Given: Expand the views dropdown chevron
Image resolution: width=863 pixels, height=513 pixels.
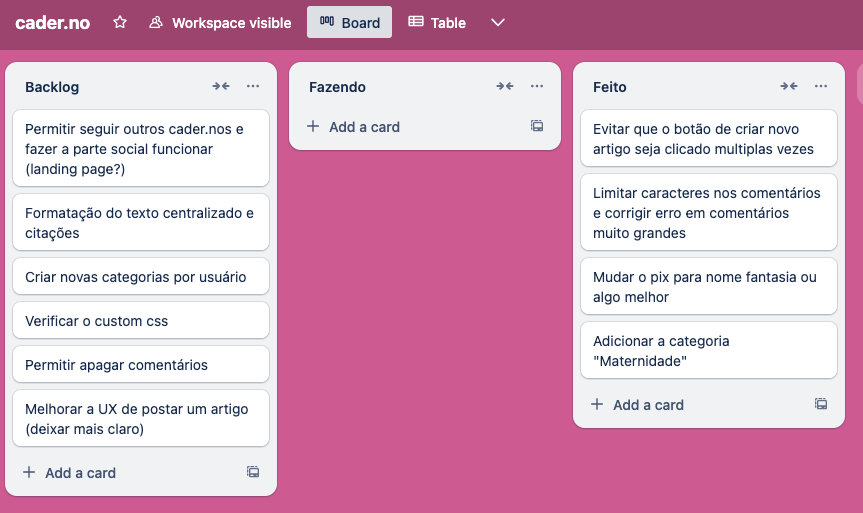Looking at the screenshot, I should pyautogui.click(x=498, y=23).
